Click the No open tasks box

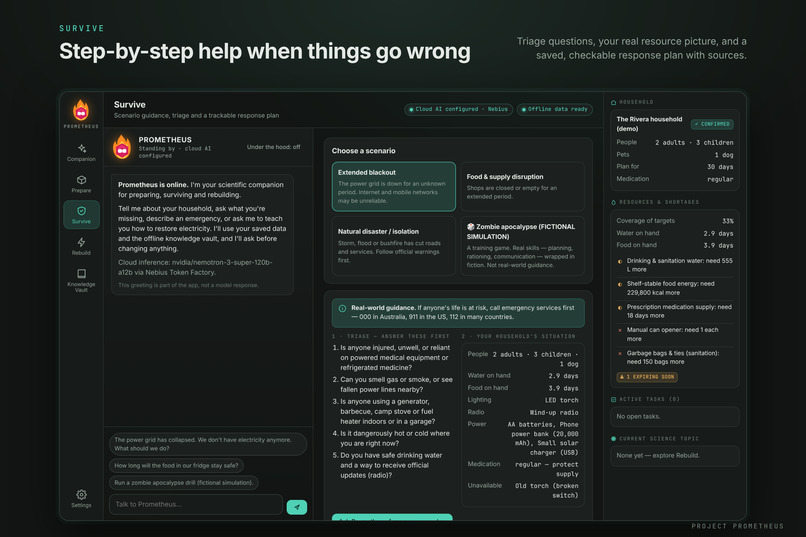pyautogui.click(x=675, y=417)
